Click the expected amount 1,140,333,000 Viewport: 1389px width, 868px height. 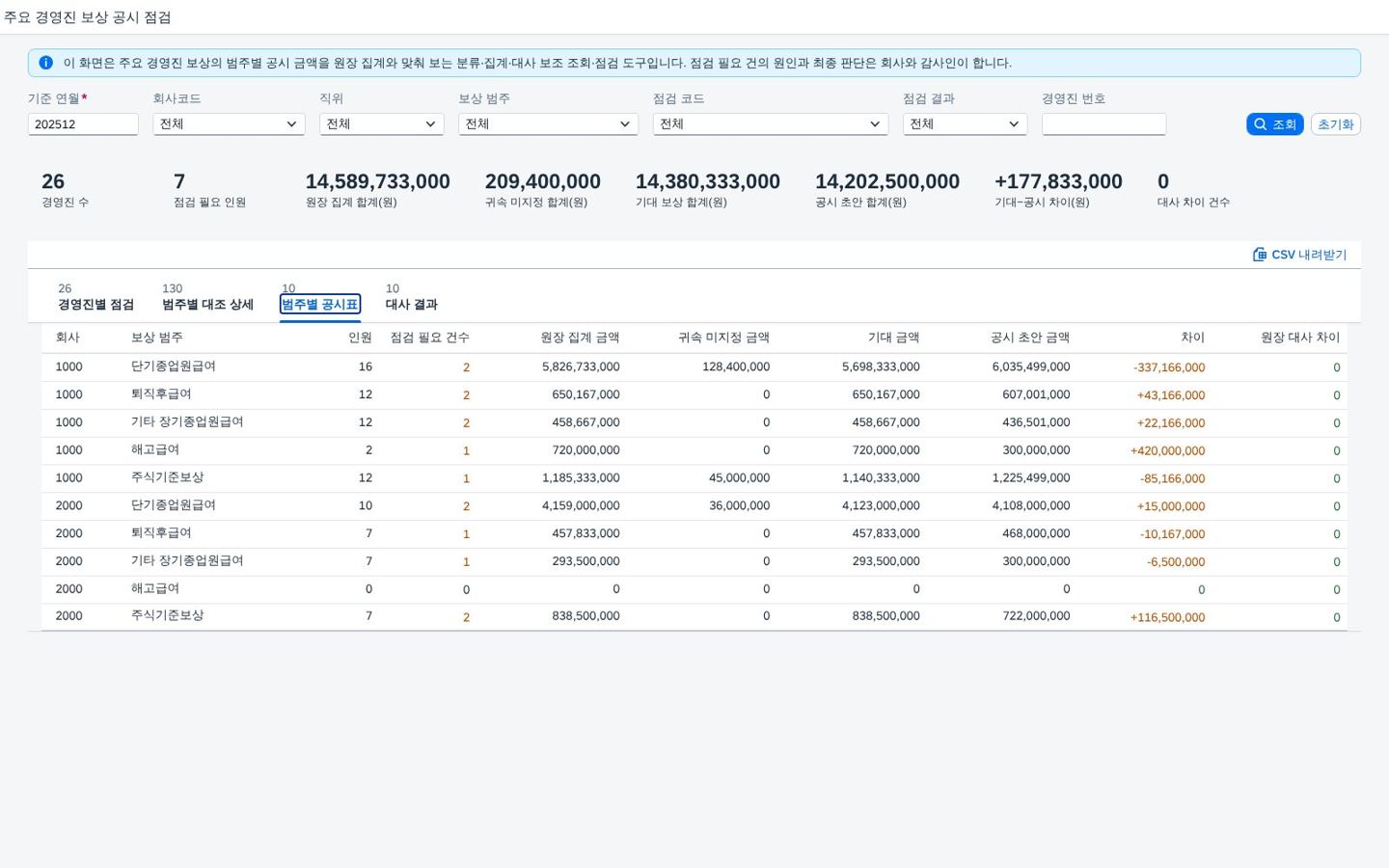click(x=881, y=477)
